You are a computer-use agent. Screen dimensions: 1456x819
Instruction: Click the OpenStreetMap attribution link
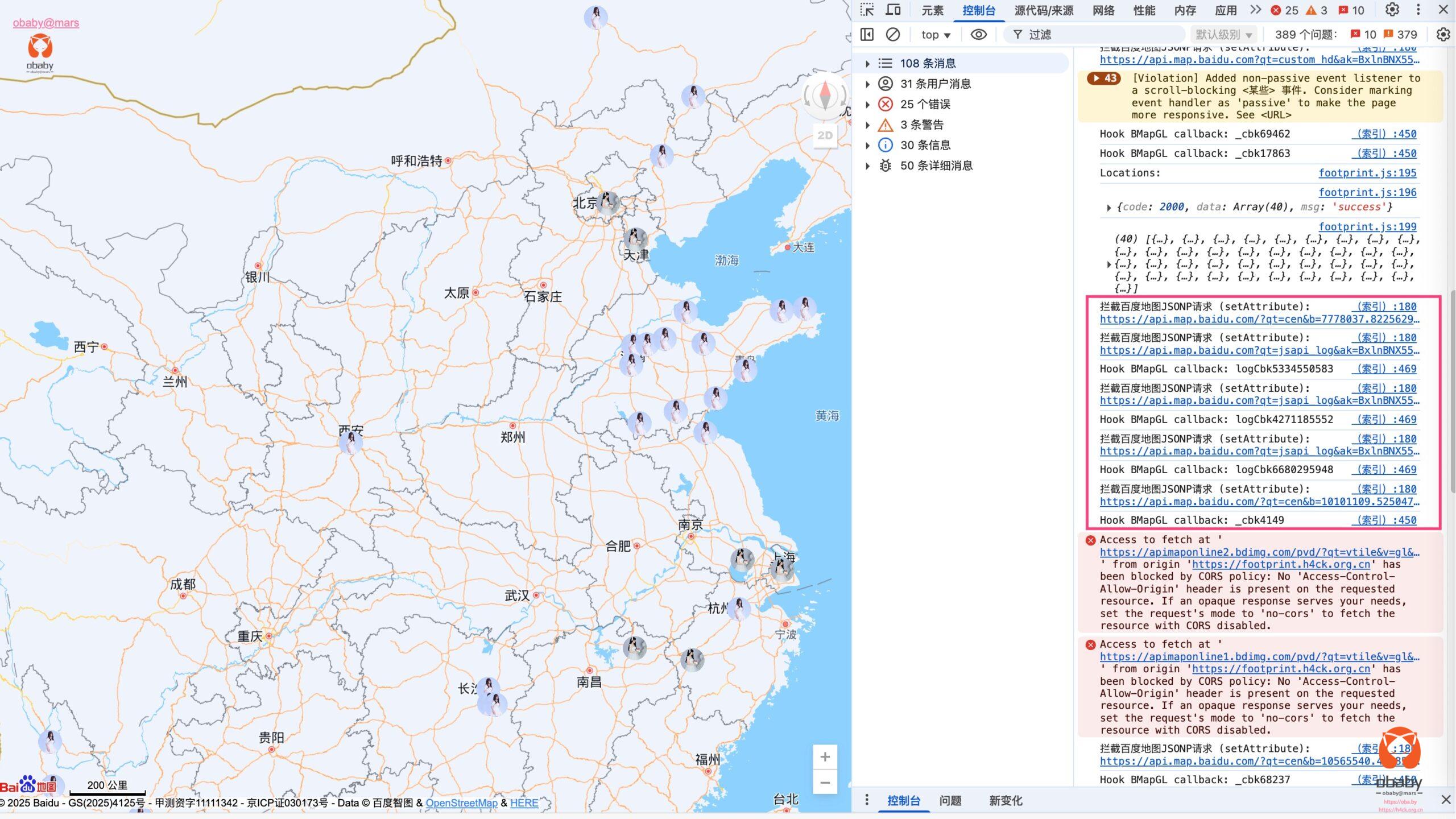pos(461,803)
